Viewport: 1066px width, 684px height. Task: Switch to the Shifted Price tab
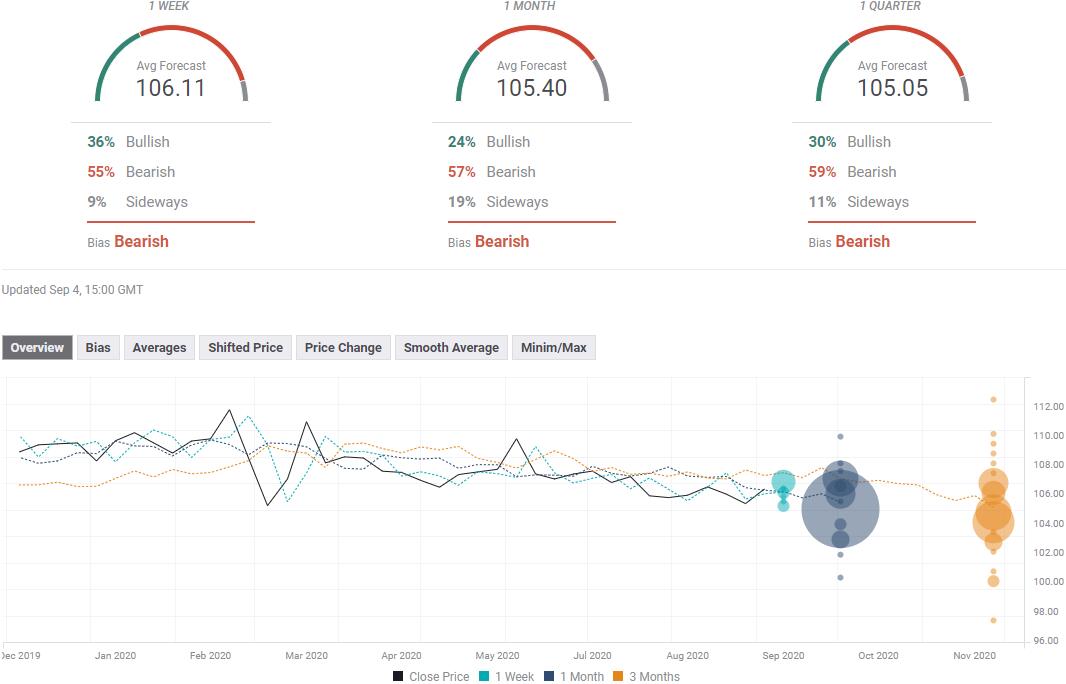(x=245, y=347)
